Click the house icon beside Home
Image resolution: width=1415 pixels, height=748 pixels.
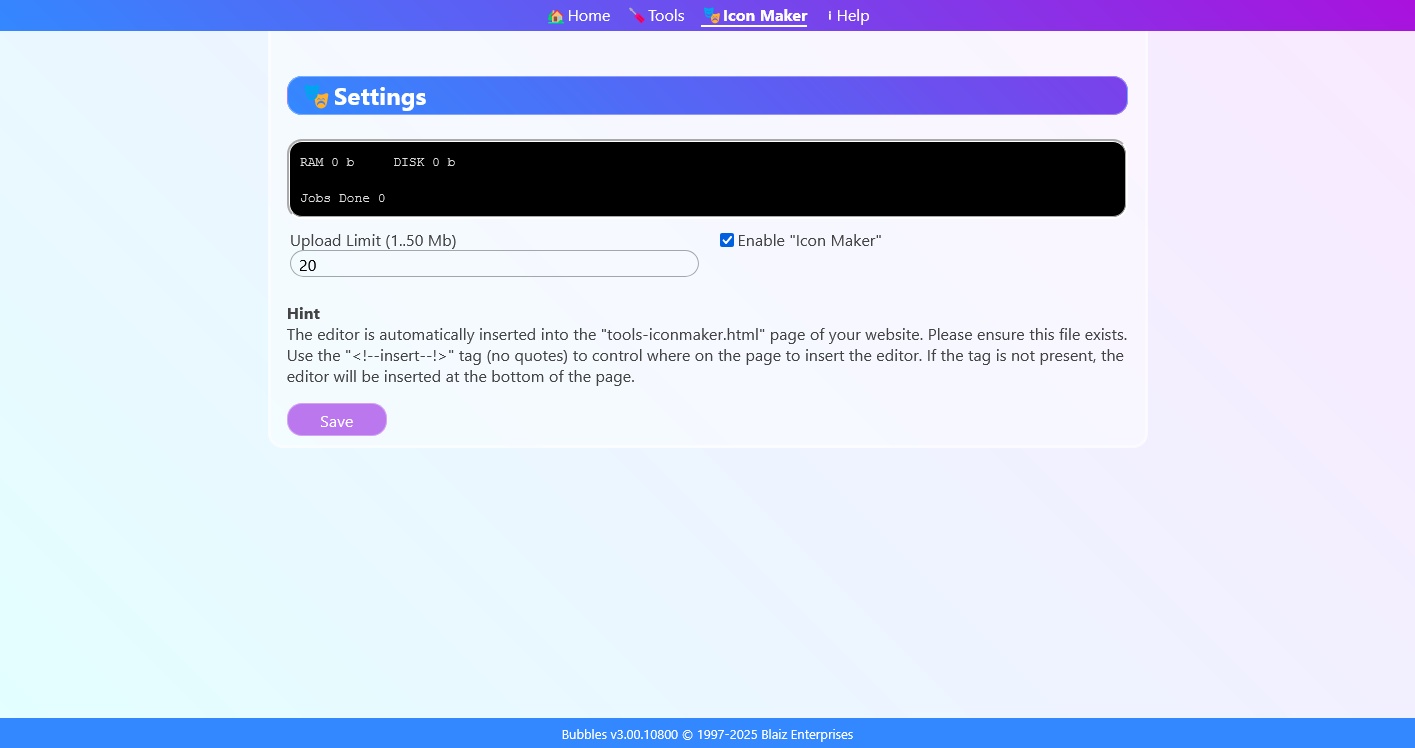tap(556, 16)
